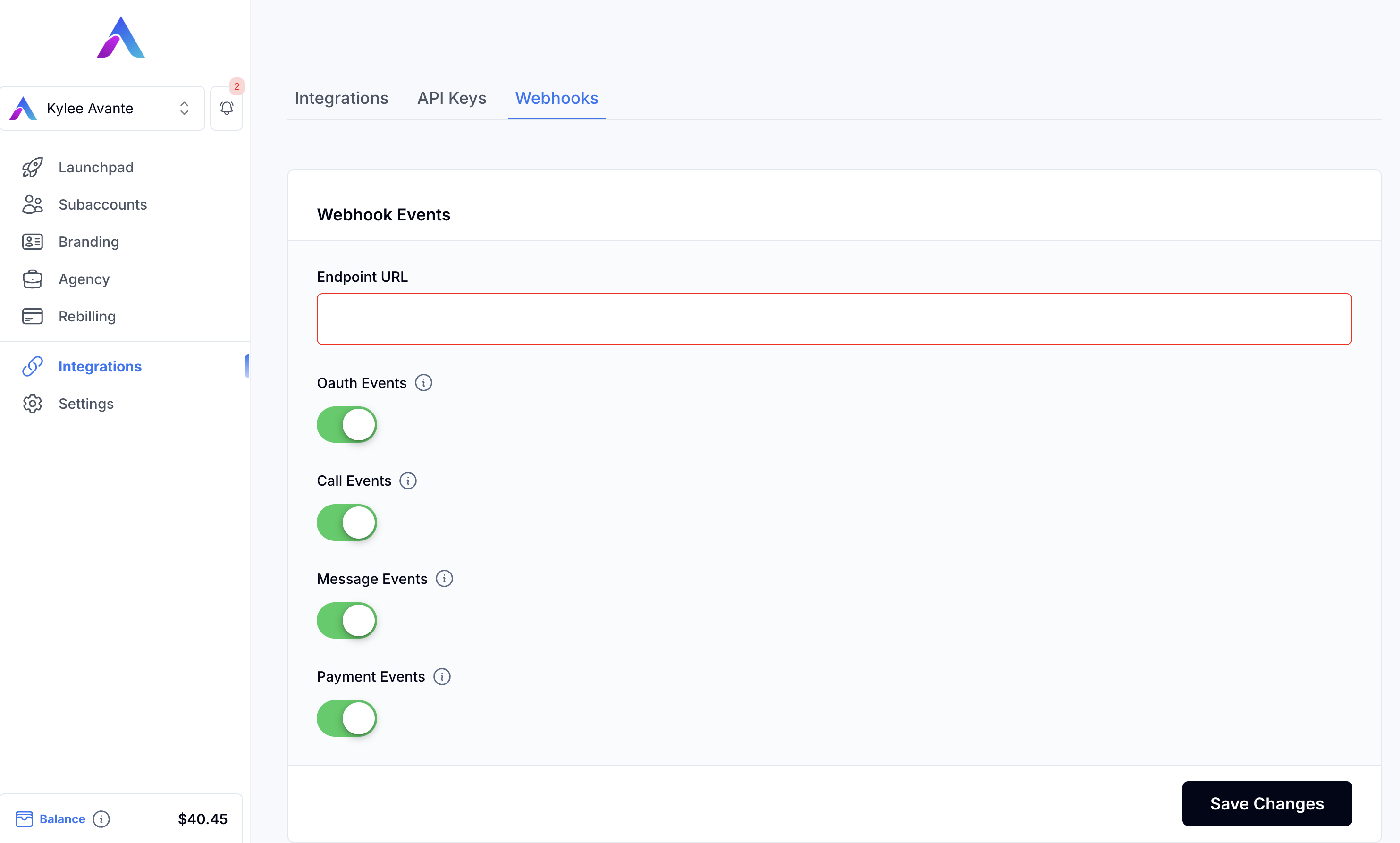
Task: Disable the Payment Events switch
Action: pyautogui.click(x=346, y=718)
